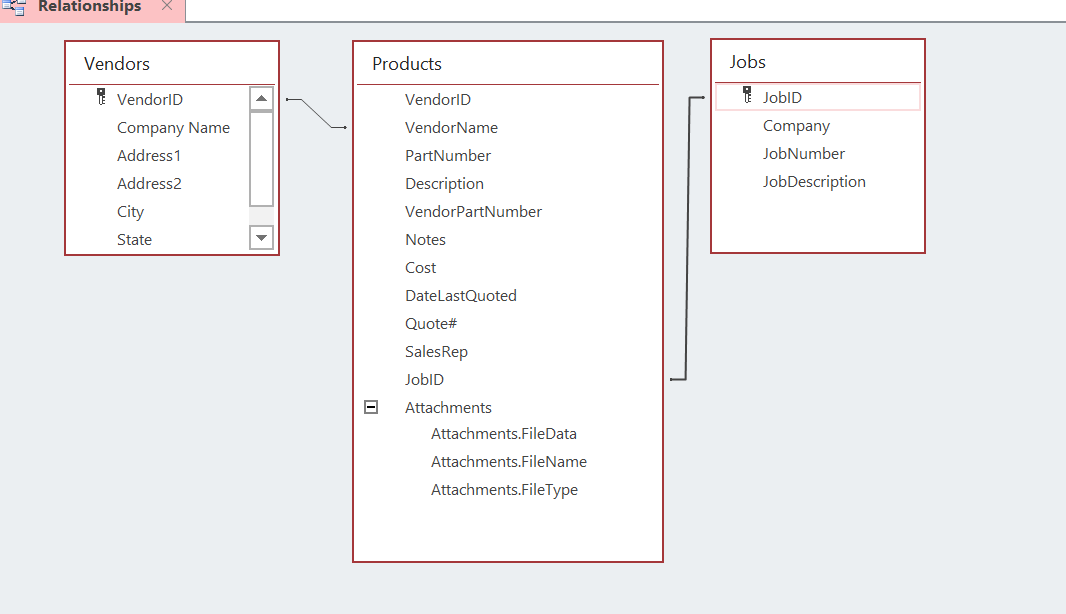Click the JobID primary key icon
Screen dimensions: 1066x614
click(747, 95)
